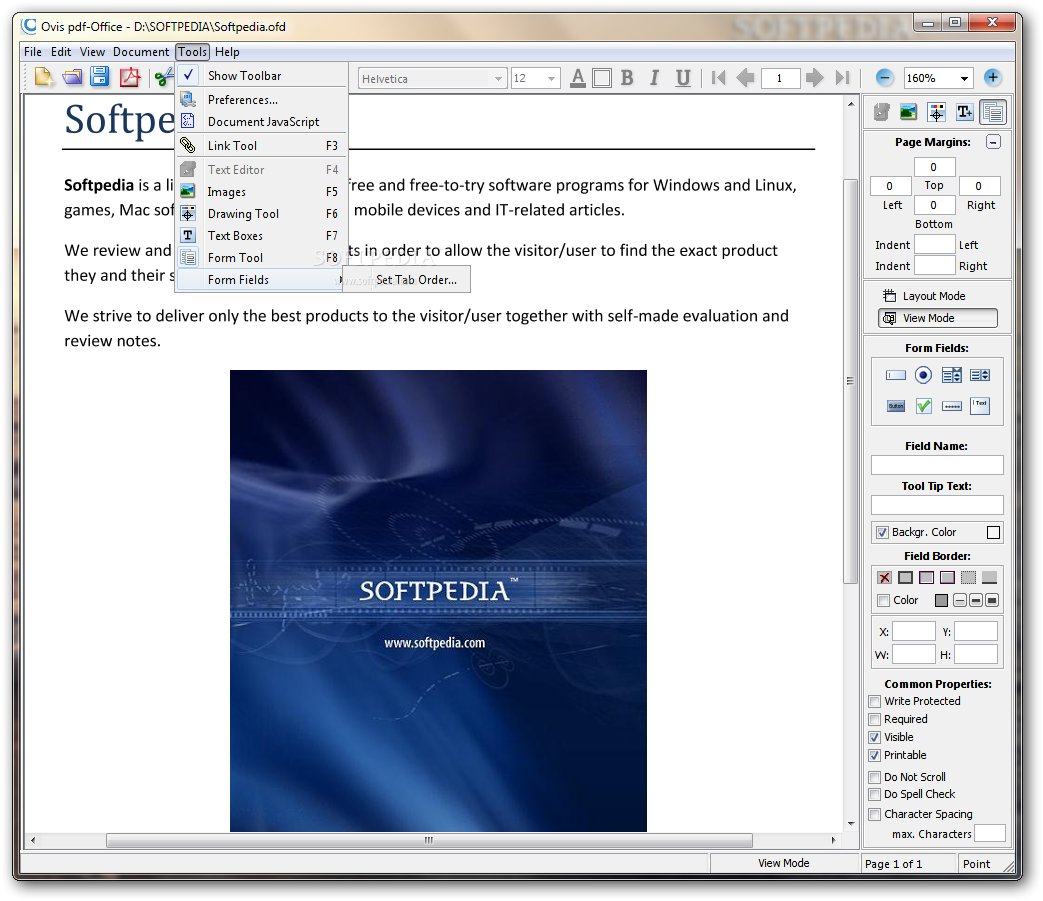Toggle underline formatting in the toolbar
Screen dimensions: 1043x901
pos(682,78)
